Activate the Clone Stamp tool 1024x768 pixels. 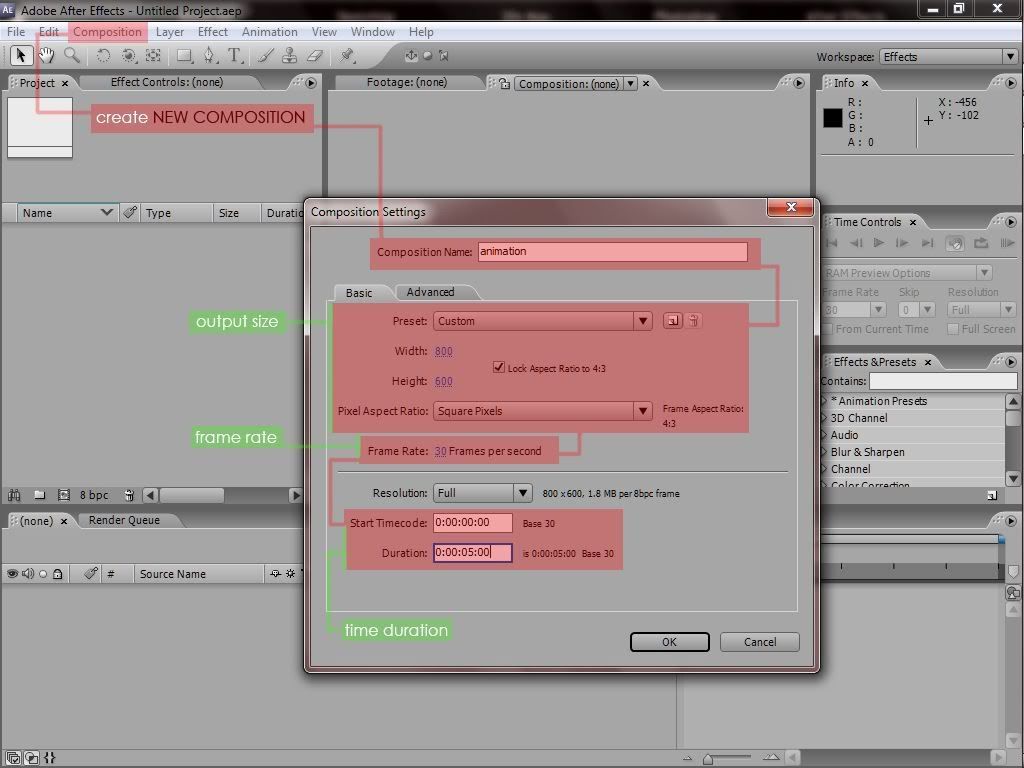point(289,56)
